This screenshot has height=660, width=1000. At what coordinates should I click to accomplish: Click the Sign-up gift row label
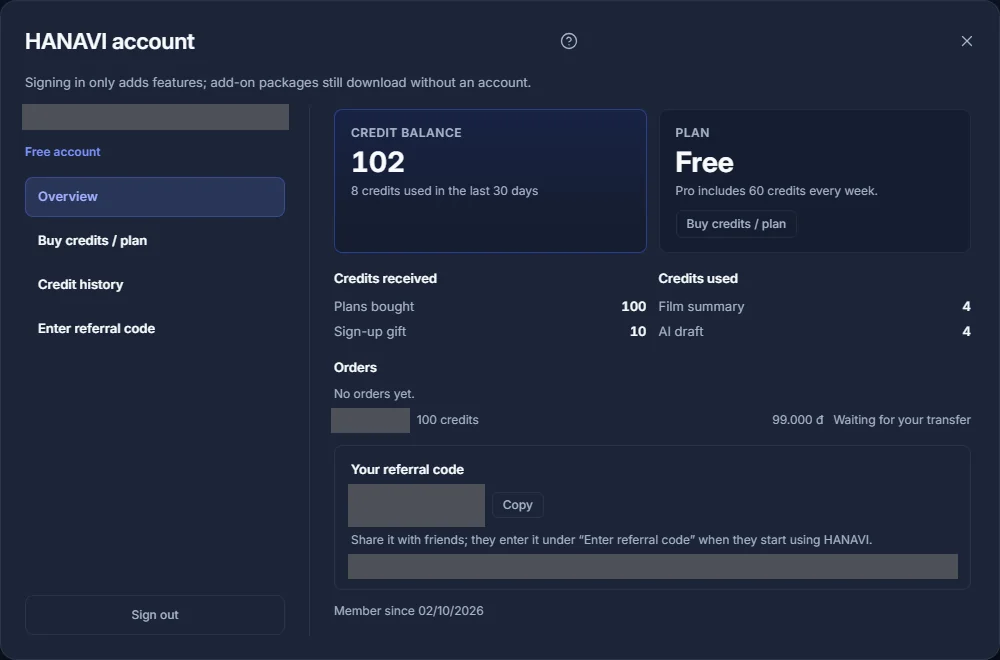[x=370, y=332]
